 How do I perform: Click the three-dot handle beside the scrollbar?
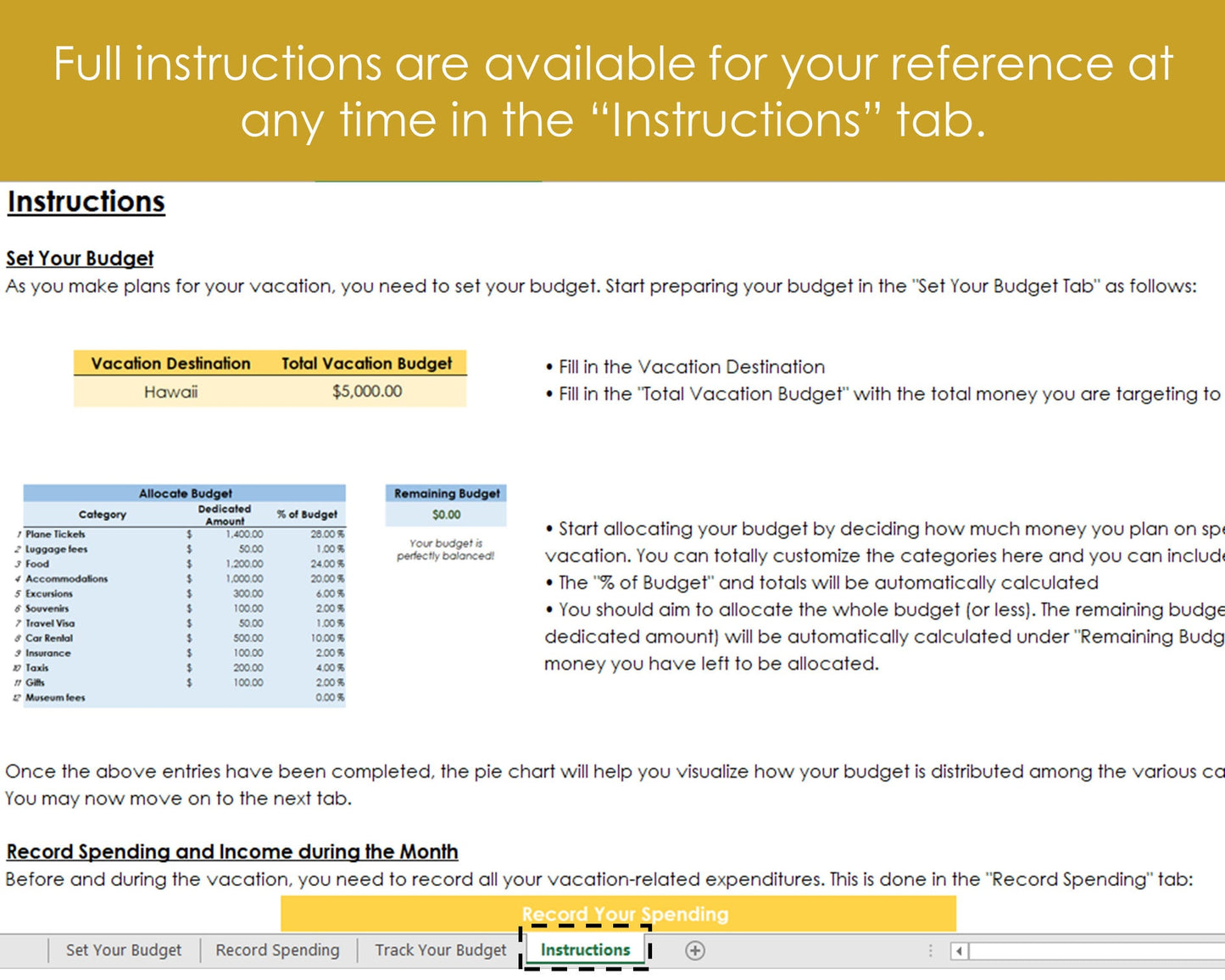pyautogui.click(x=930, y=950)
